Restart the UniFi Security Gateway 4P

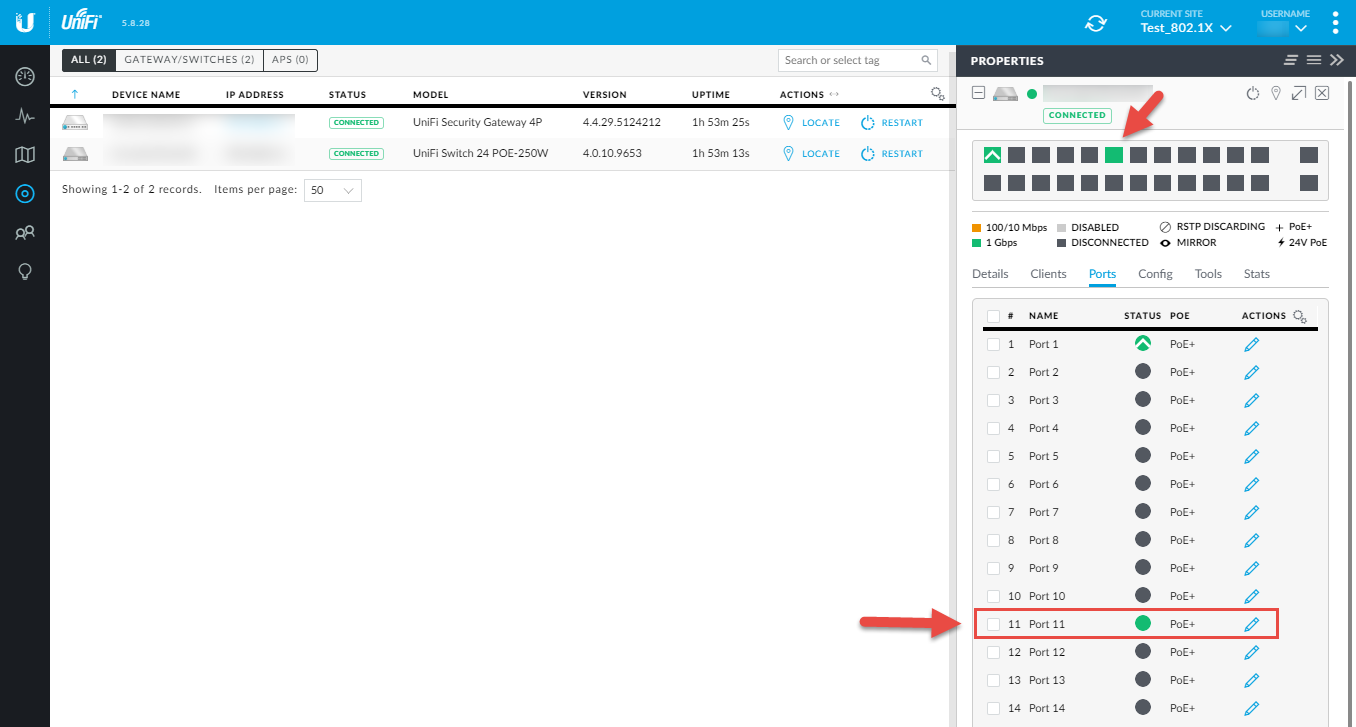[x=892, y=122]
